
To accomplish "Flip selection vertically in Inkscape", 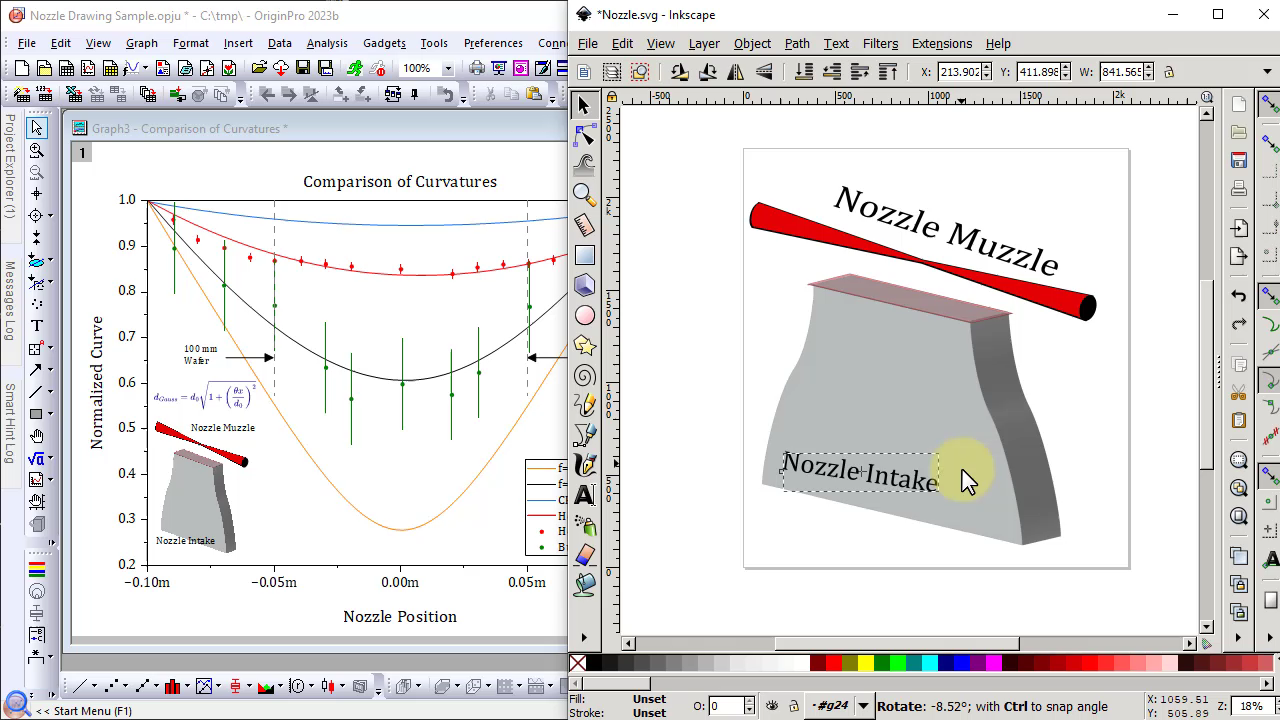I will [765, 72].
